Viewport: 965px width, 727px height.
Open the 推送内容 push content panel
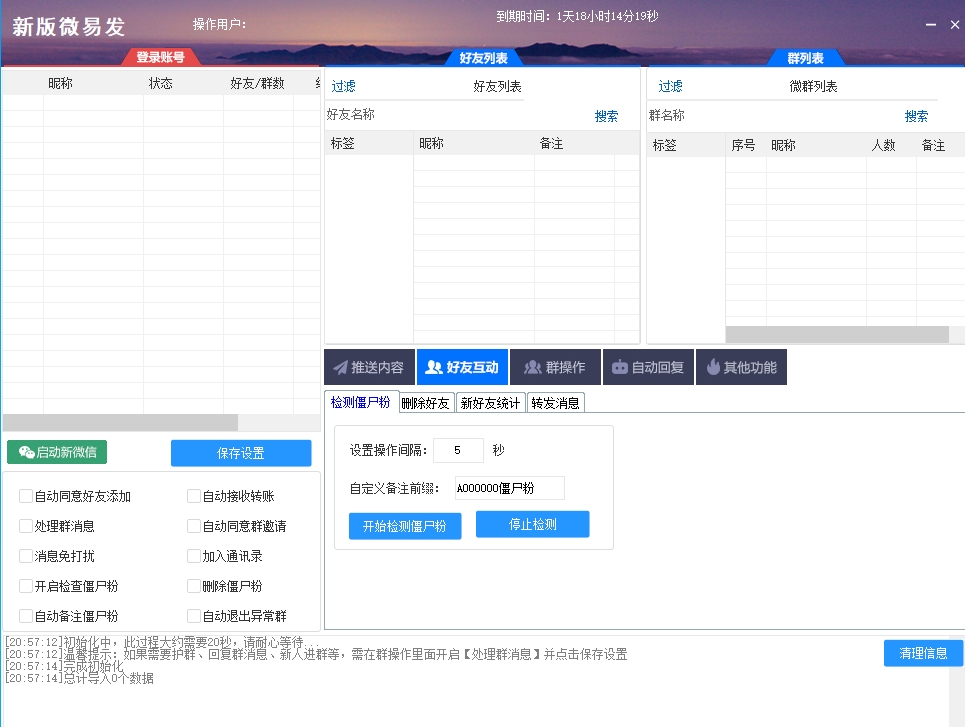pos(368,366)
